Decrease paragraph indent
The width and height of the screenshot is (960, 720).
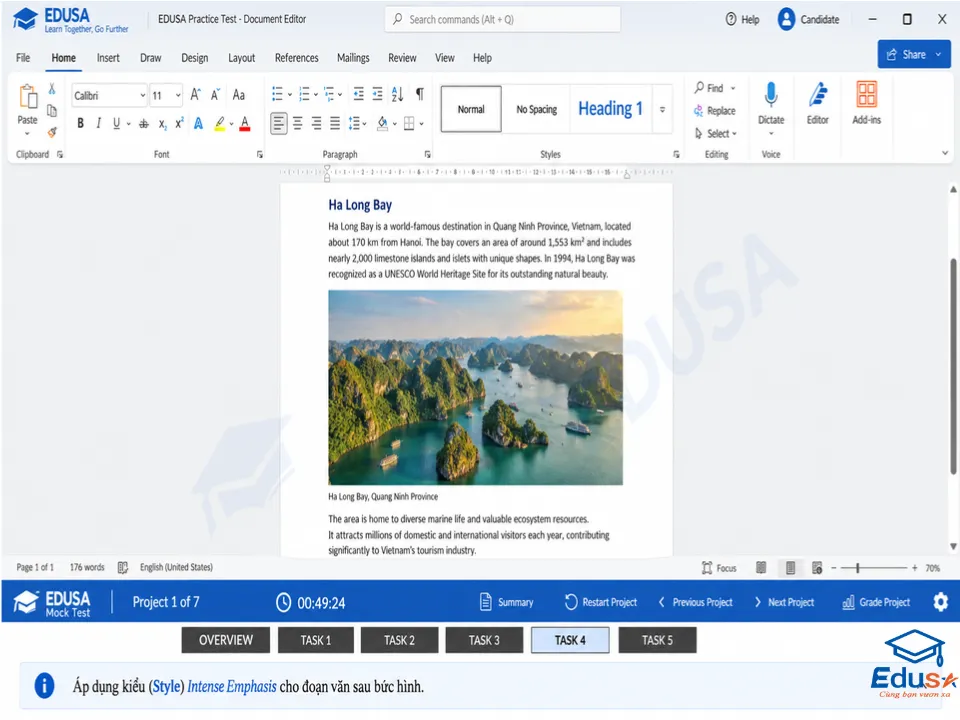pyautogui.click(x=359, y=94)
